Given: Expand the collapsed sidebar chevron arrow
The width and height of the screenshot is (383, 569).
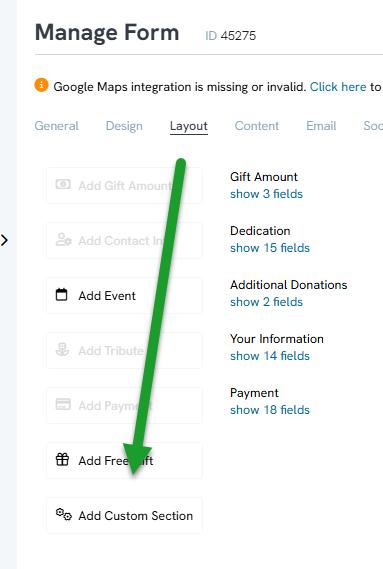Looking at the screenshot, I should (4, 240).
